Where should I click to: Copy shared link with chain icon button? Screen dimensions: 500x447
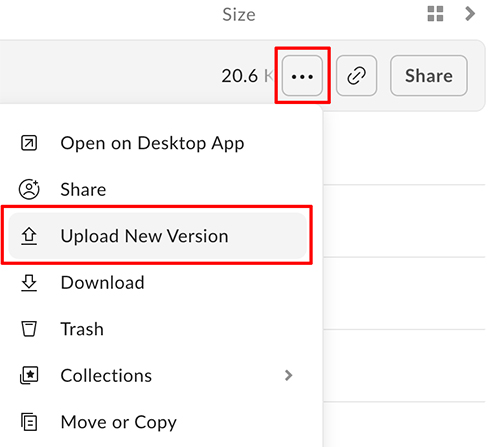click(356, 76)
